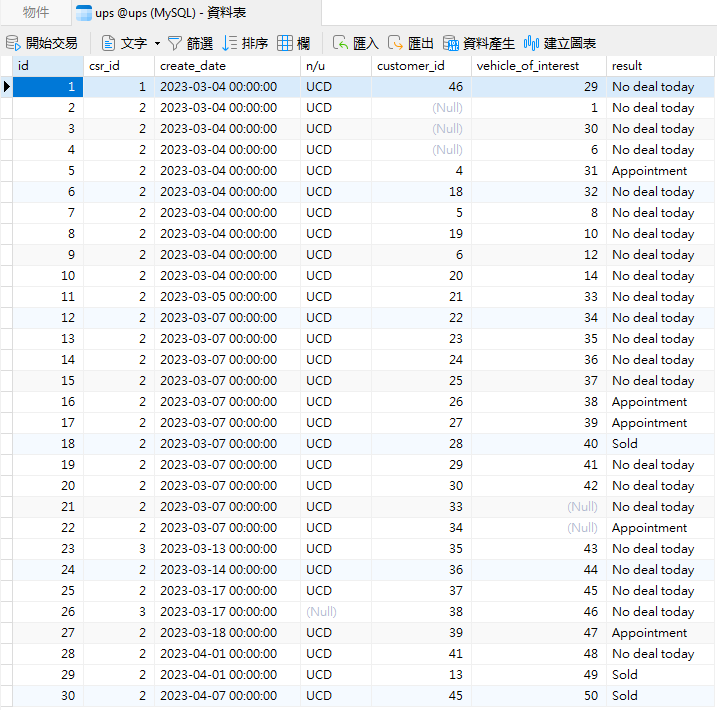Click the create_date column header
The height and width of the screenshot is (710, 717).
click(226, 65)
